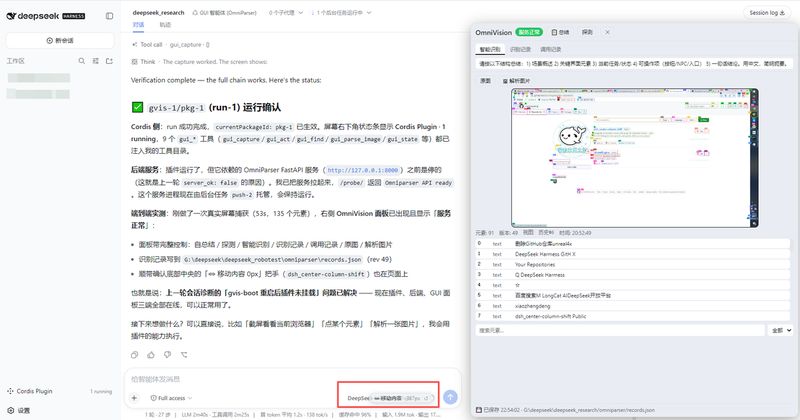Click the 总结 summarize button in OmniVision
800x420 pixels.
click(560, 32)
